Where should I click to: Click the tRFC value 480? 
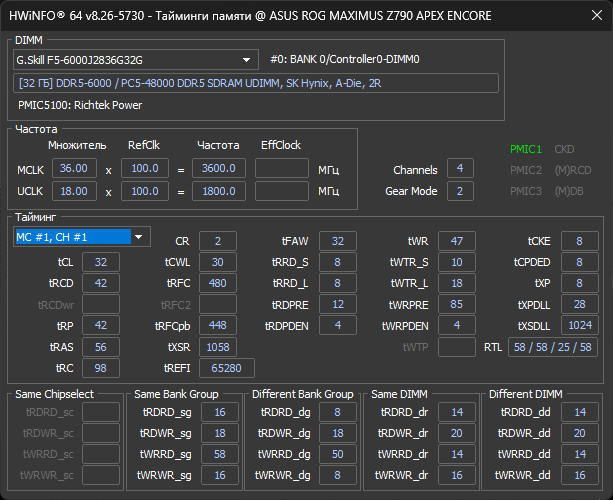tap(218, 283)
